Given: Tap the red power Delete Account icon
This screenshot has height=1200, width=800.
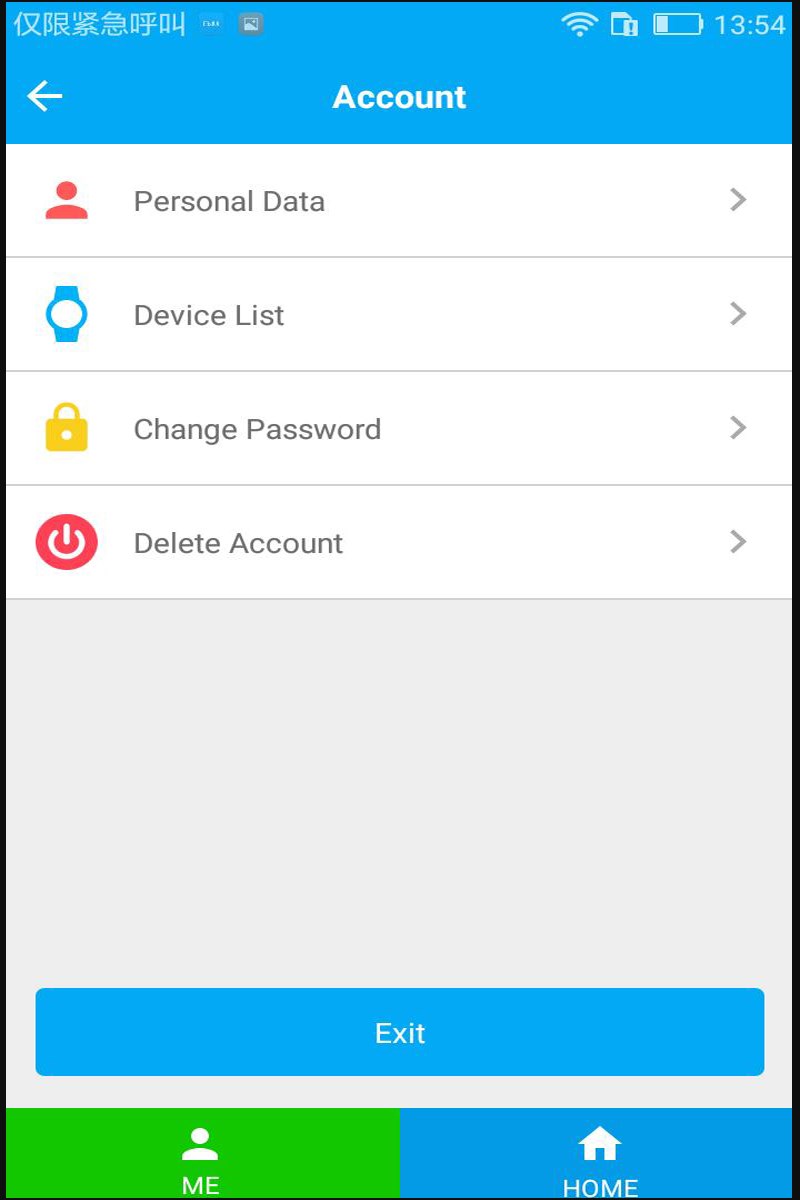Looking at the screenshot, I should 67,543.
